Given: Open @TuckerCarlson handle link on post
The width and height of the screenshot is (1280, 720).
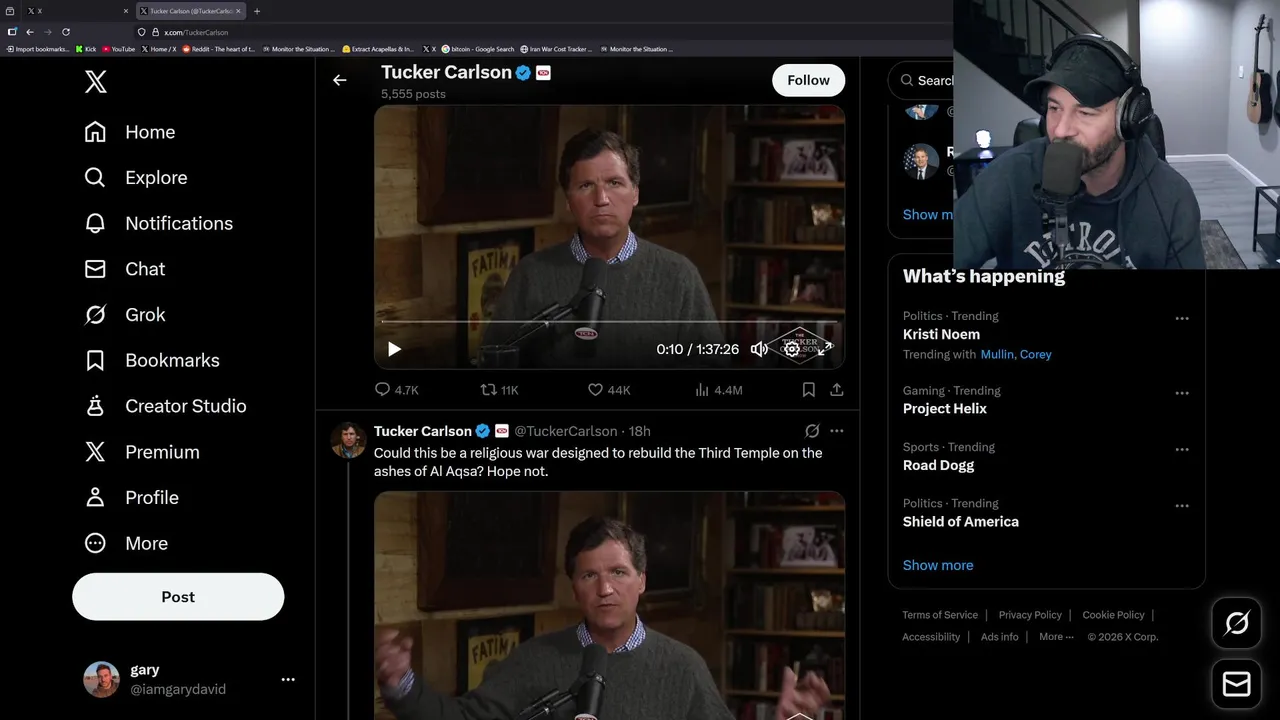Looking at the screenshot, I should [x=565, y=431].
